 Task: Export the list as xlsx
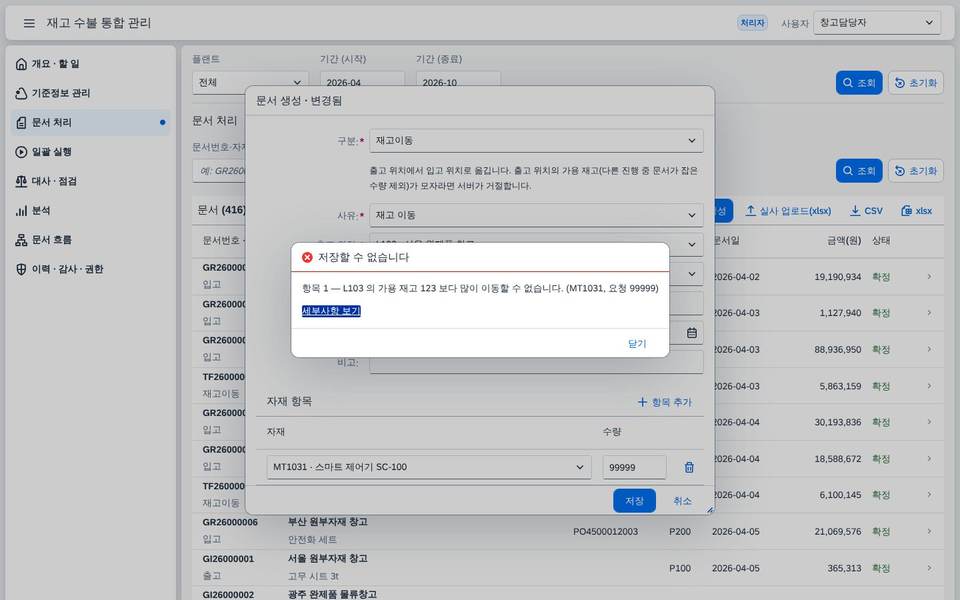click(917, 211)
